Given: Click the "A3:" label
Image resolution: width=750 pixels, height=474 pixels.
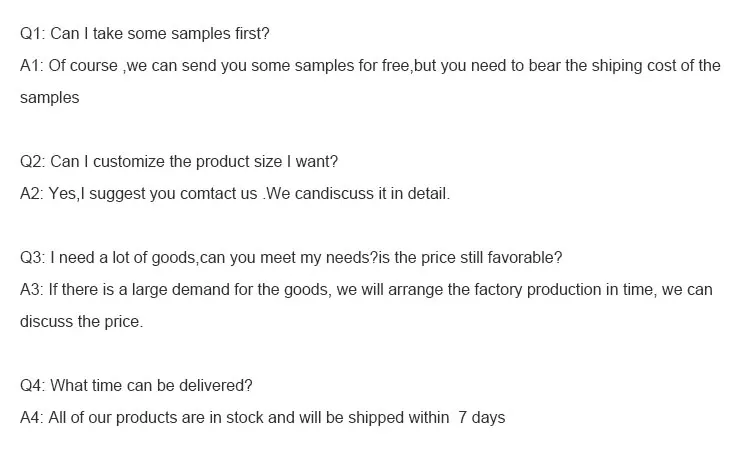Looking at the screenshot, I should pyautogui.click(x=32, y=290).
